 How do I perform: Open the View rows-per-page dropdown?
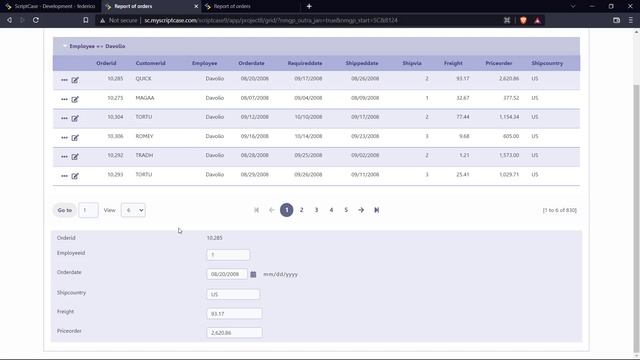click(133, 210)
